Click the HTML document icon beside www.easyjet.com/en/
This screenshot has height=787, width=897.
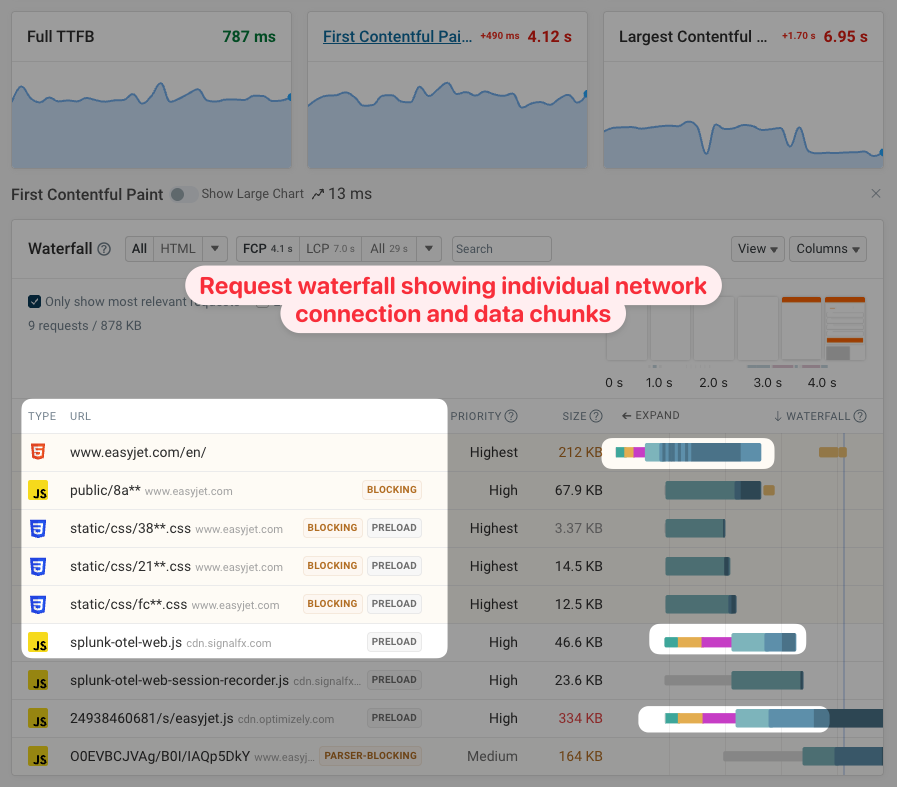coord(38,452)
